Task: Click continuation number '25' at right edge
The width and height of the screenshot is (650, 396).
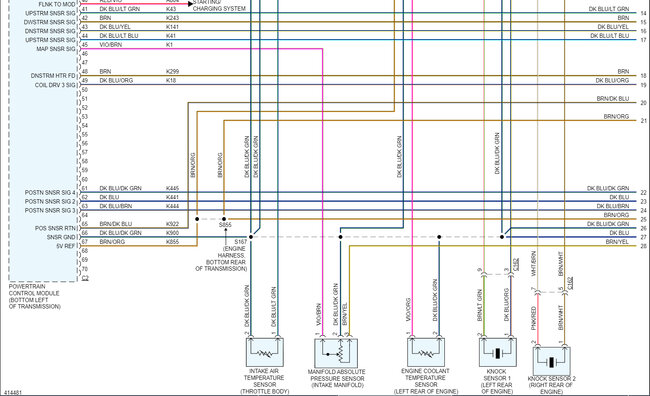Action: (x=643, y=219)
